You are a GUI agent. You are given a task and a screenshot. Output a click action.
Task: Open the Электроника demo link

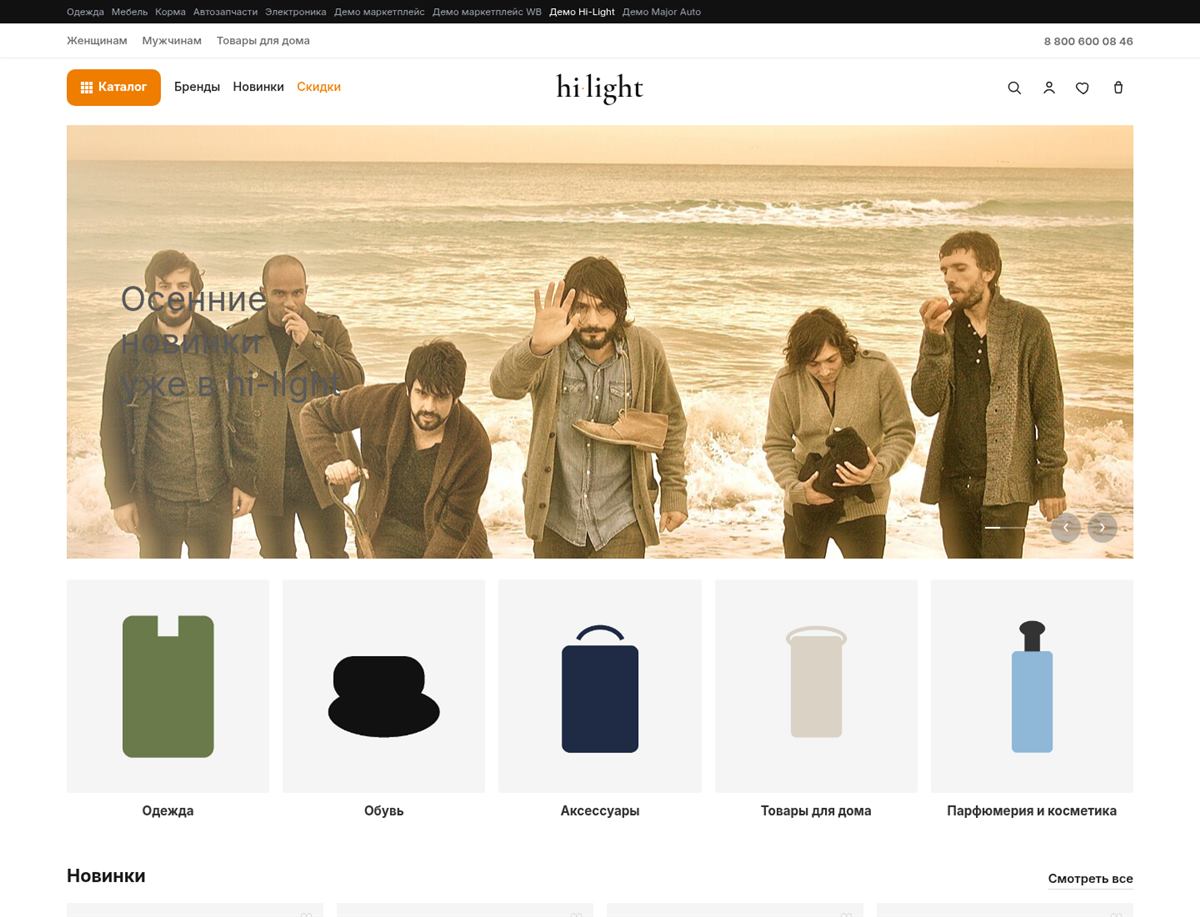[296, 12]
